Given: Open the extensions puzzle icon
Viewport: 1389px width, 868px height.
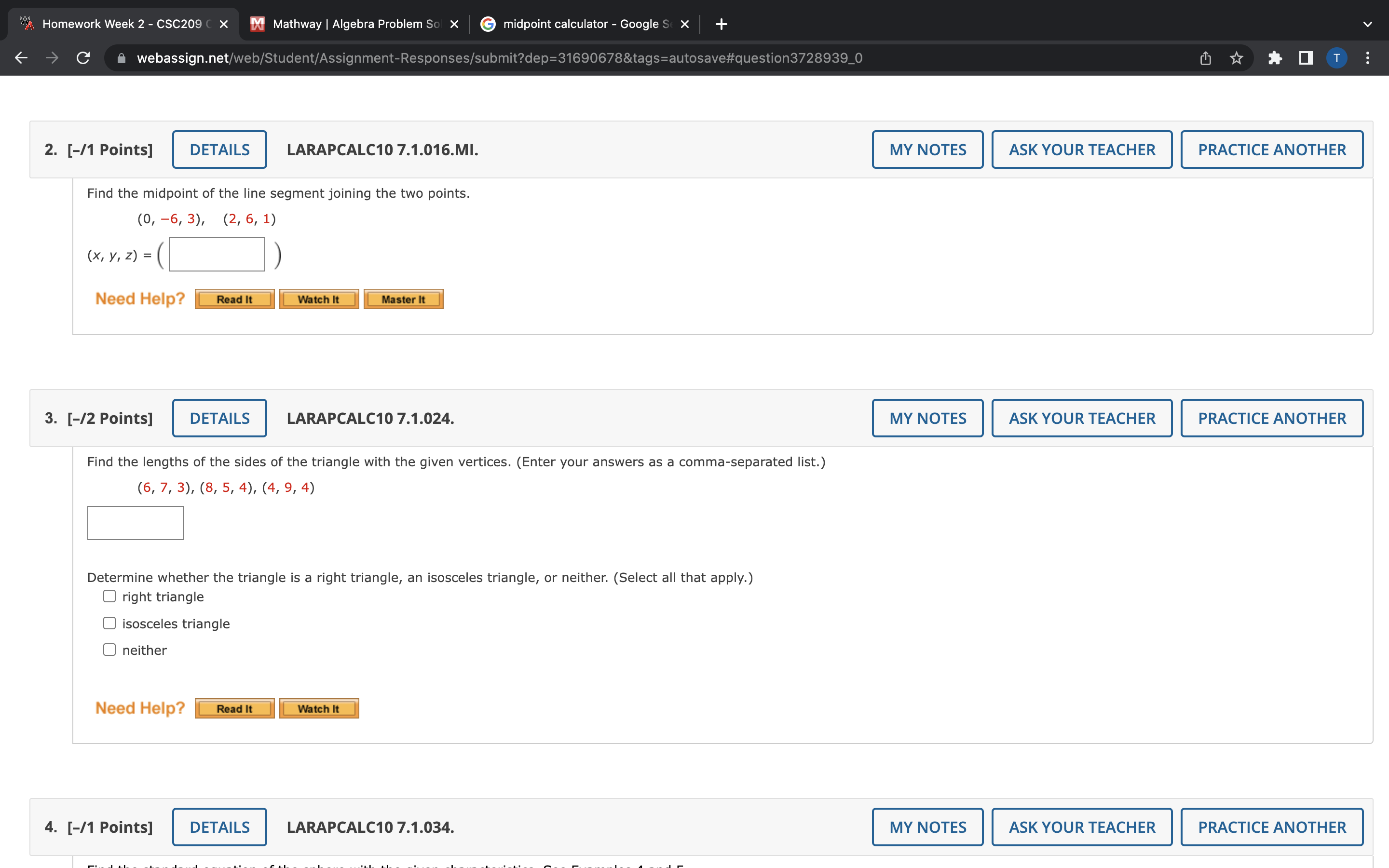Looking at the screenshot, I should click(x=1275, y=58).
